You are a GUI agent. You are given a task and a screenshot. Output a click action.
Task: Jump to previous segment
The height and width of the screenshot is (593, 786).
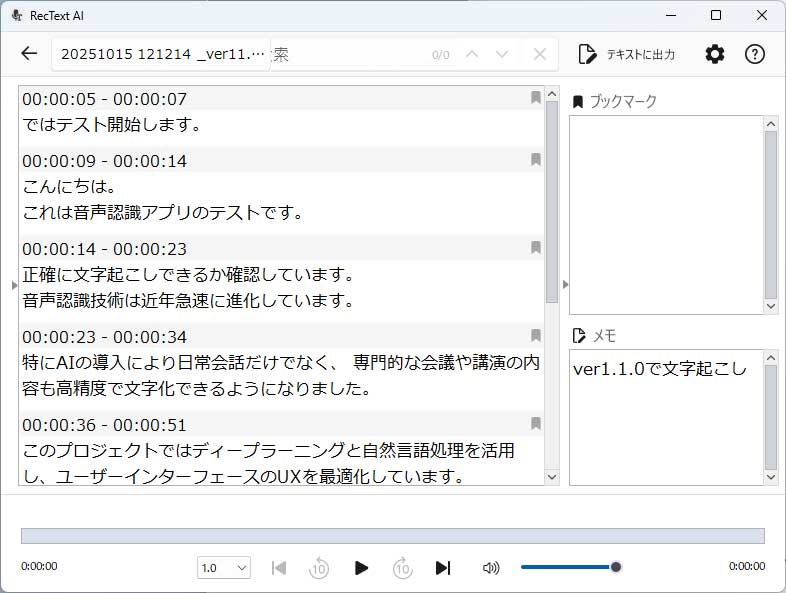(x=279, y=568)
